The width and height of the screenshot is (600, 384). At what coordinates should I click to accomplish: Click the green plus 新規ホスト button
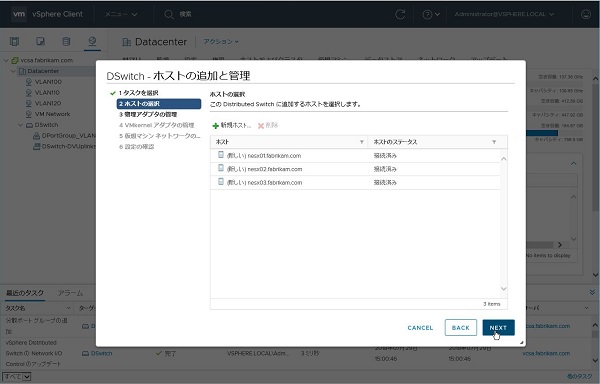[232, 125]
